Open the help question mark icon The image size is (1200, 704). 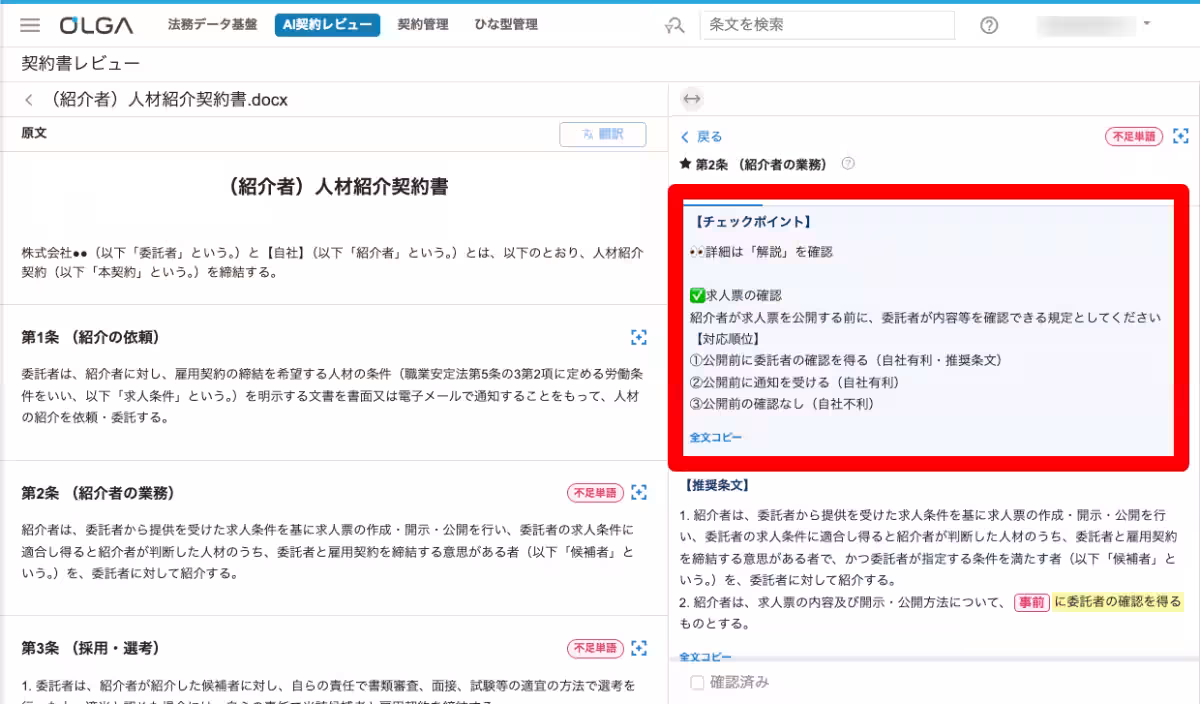pos(989,26)
